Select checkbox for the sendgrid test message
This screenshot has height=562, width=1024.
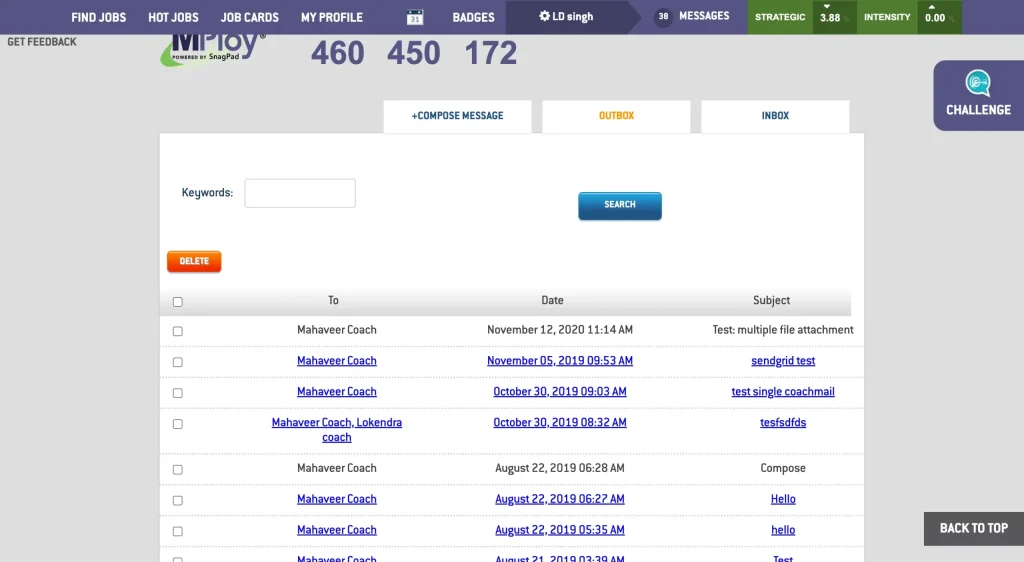[178, 362]
